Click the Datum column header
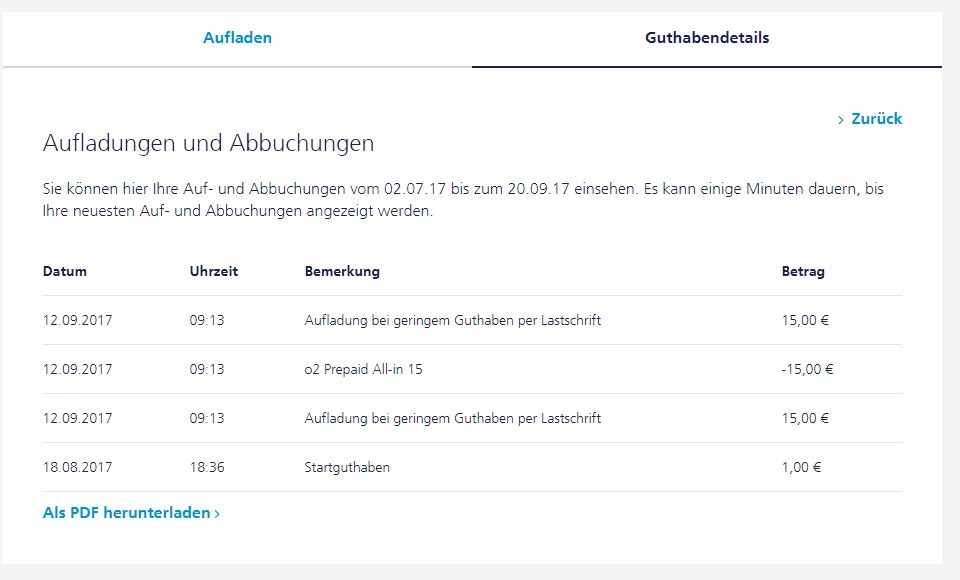Viewport: 960px width, 580px height. point(65,271)
